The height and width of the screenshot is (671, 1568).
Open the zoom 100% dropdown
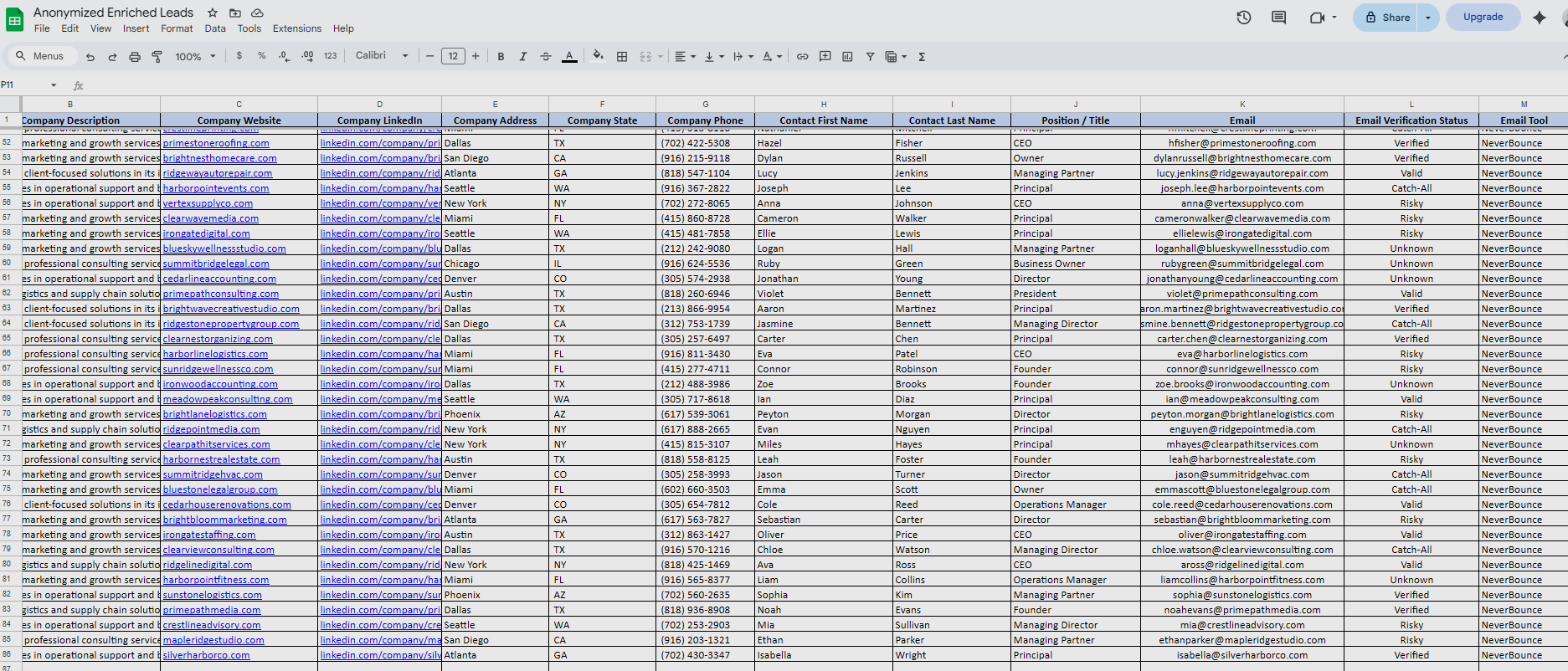coord(195,57)
